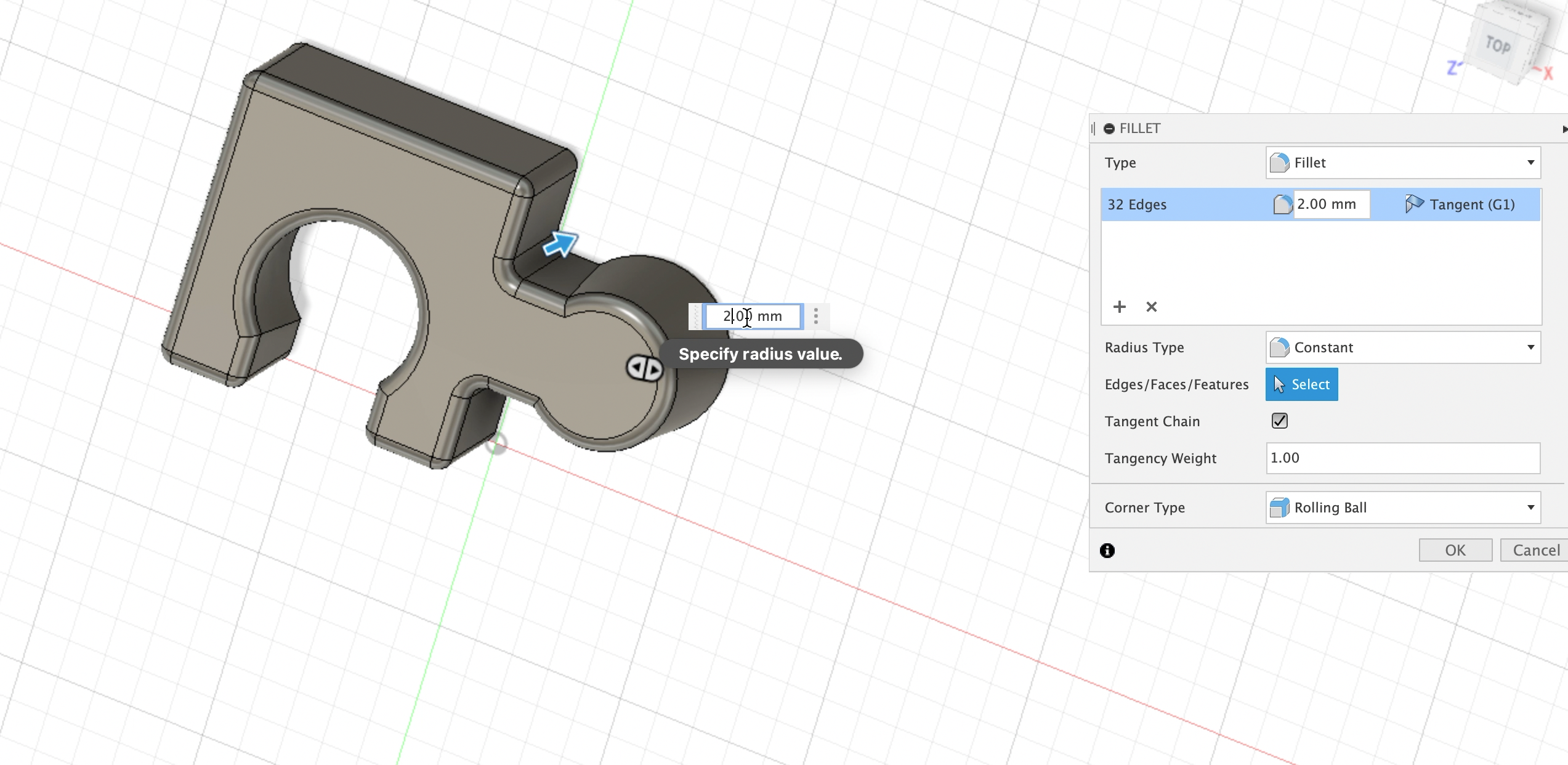Adjust the Tangency Weight value field
1568x765 pixels.
point(1400,458)
